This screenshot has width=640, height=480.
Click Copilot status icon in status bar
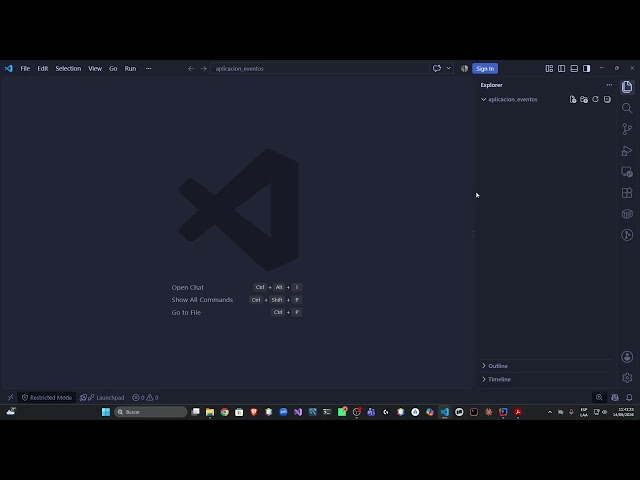tap(615, 398)
